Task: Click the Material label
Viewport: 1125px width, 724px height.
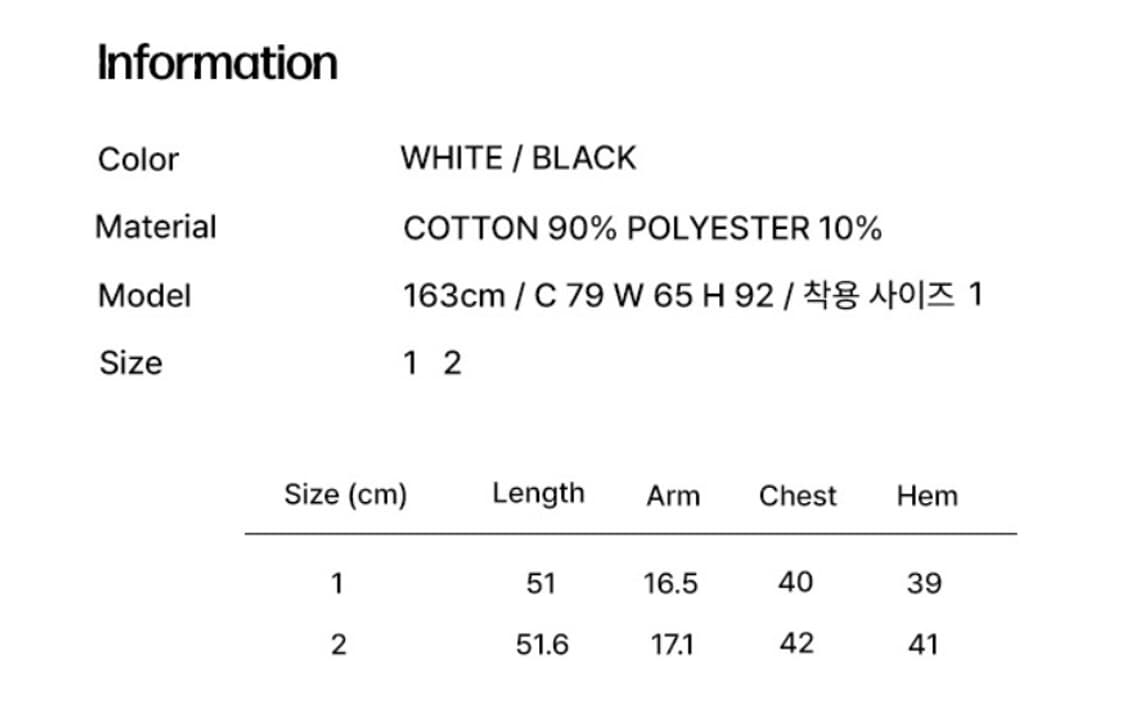Action: [156, 227]
